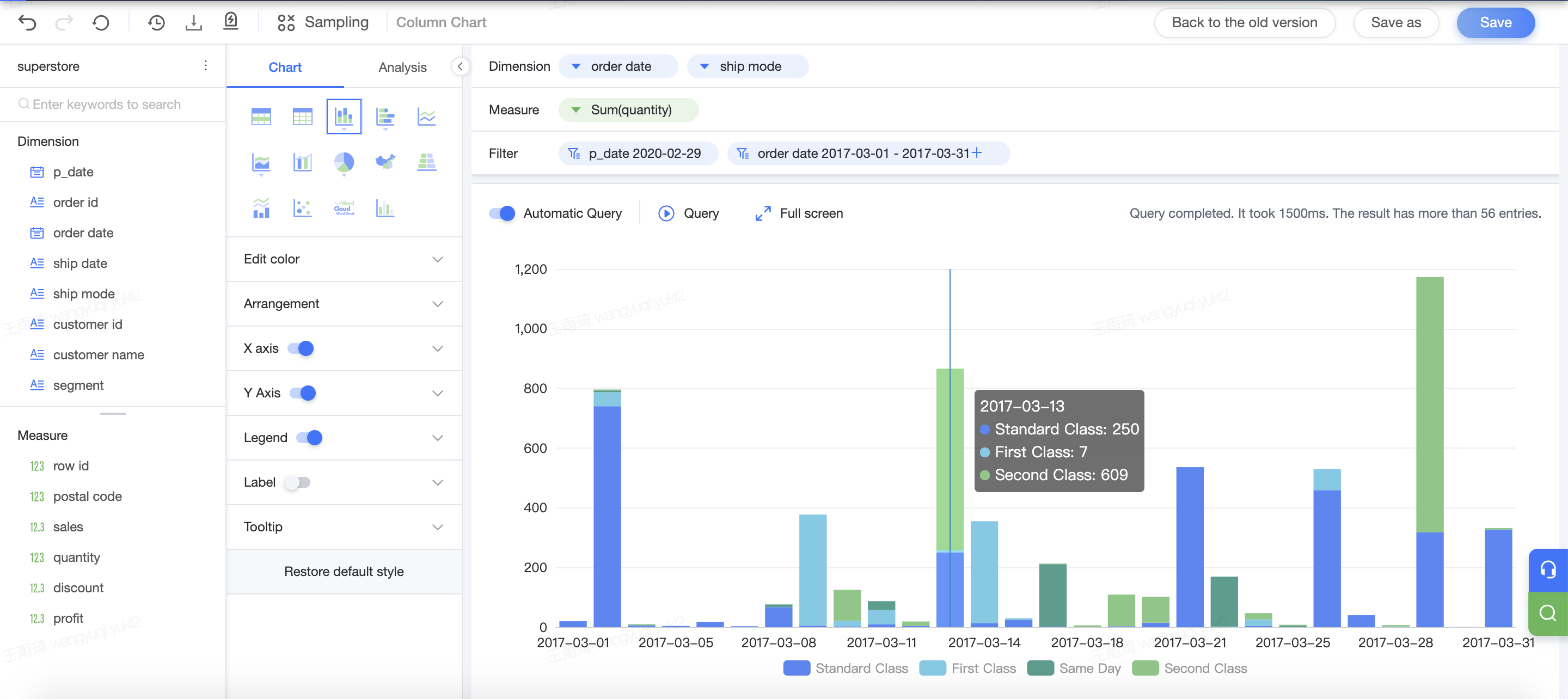Toggle First Class legend series

pos(967,668)
